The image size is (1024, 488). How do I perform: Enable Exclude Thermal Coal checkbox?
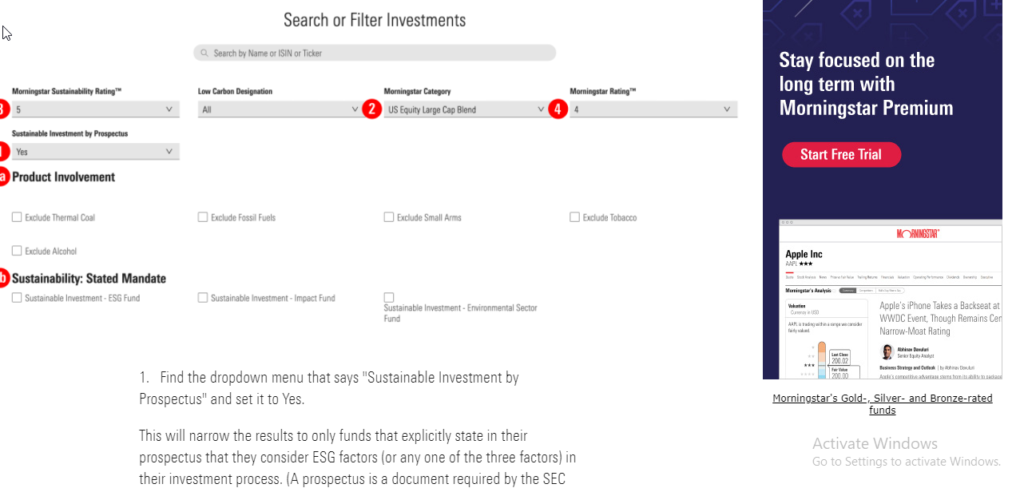(x=17, y=217)
